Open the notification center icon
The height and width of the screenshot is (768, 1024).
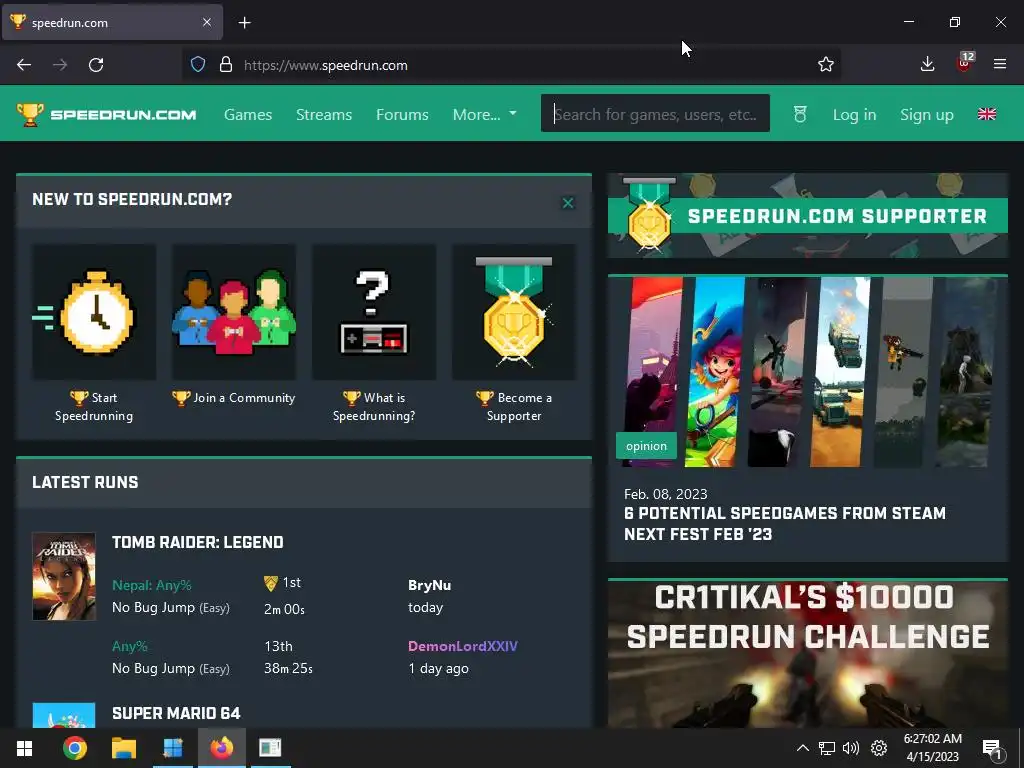[992, 748]
